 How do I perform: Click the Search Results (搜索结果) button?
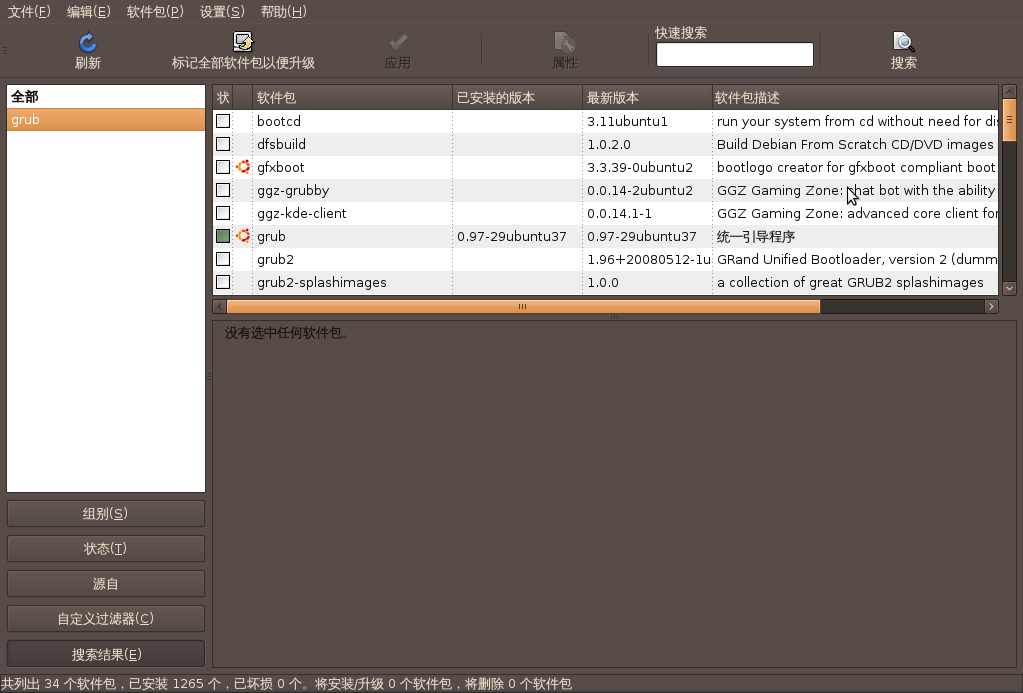[106, 654]
